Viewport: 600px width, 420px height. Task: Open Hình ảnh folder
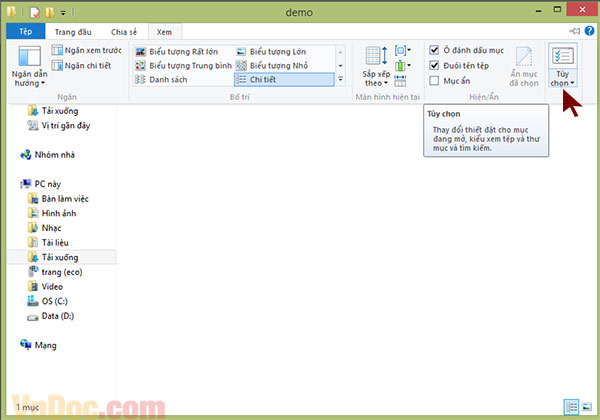tap(52, 213)
